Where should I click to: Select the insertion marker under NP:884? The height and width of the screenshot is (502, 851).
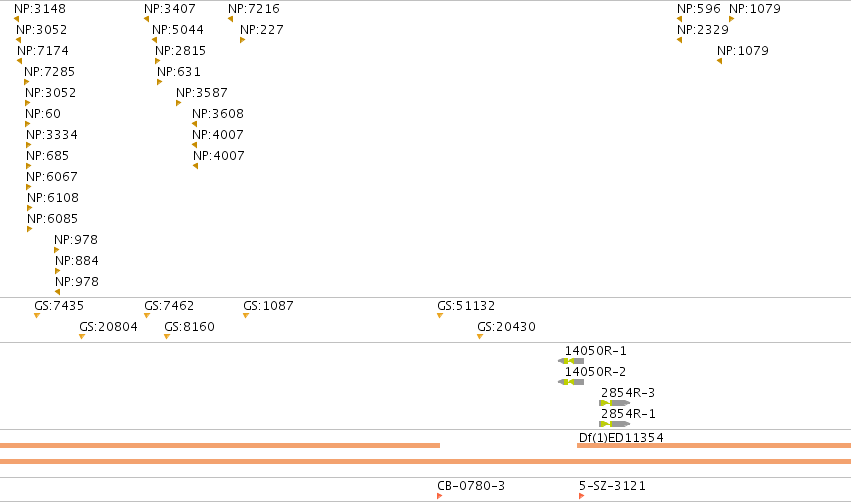(58, 271)
